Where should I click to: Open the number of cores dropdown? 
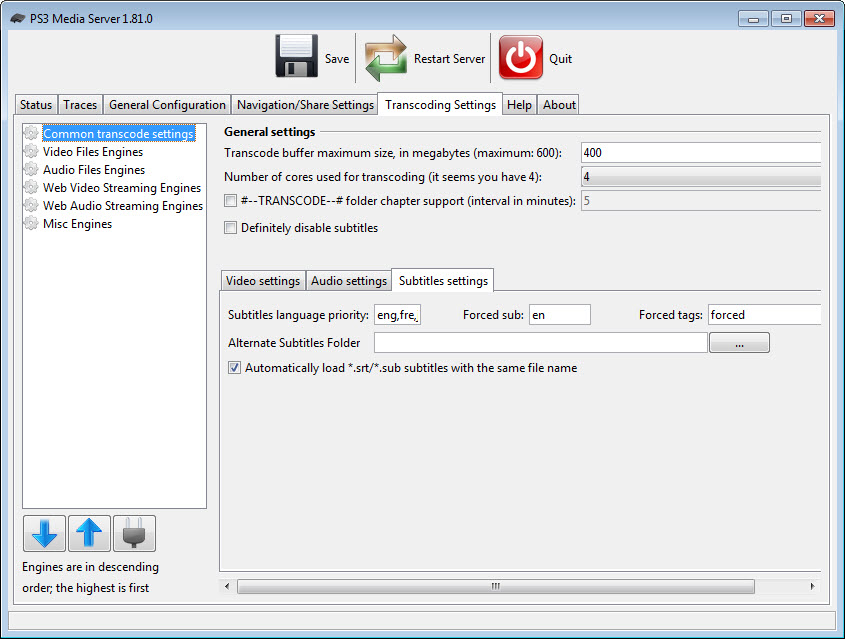click(x=701, y=177)
